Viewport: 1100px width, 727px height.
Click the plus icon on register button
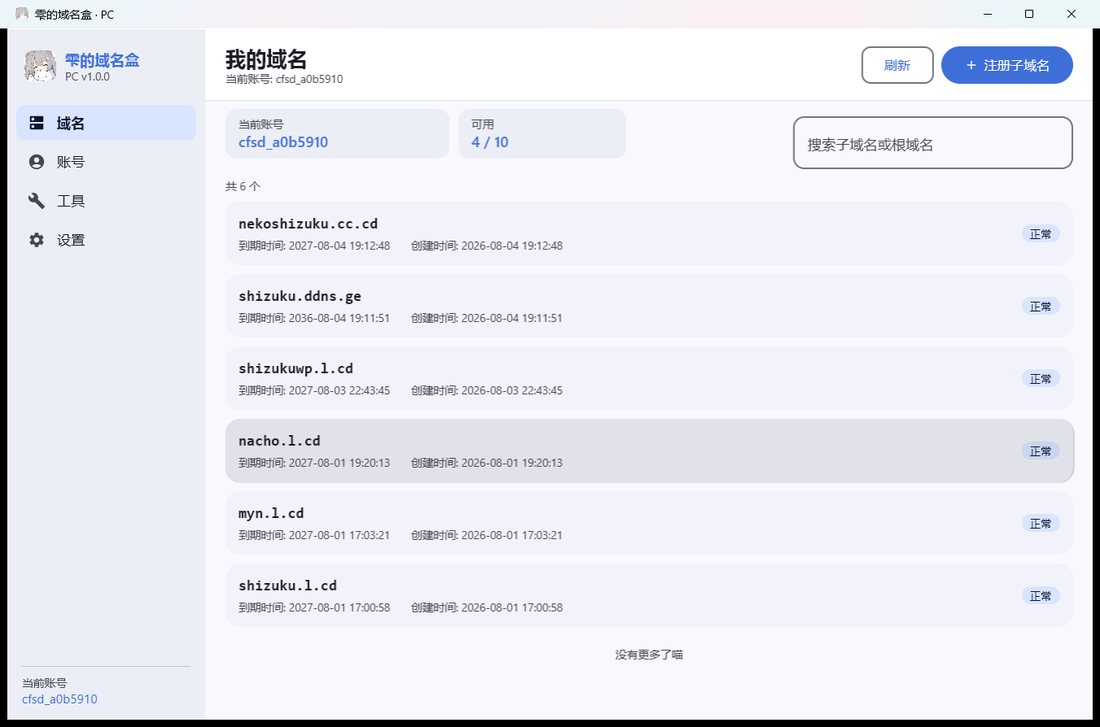(x=971, y=65)
